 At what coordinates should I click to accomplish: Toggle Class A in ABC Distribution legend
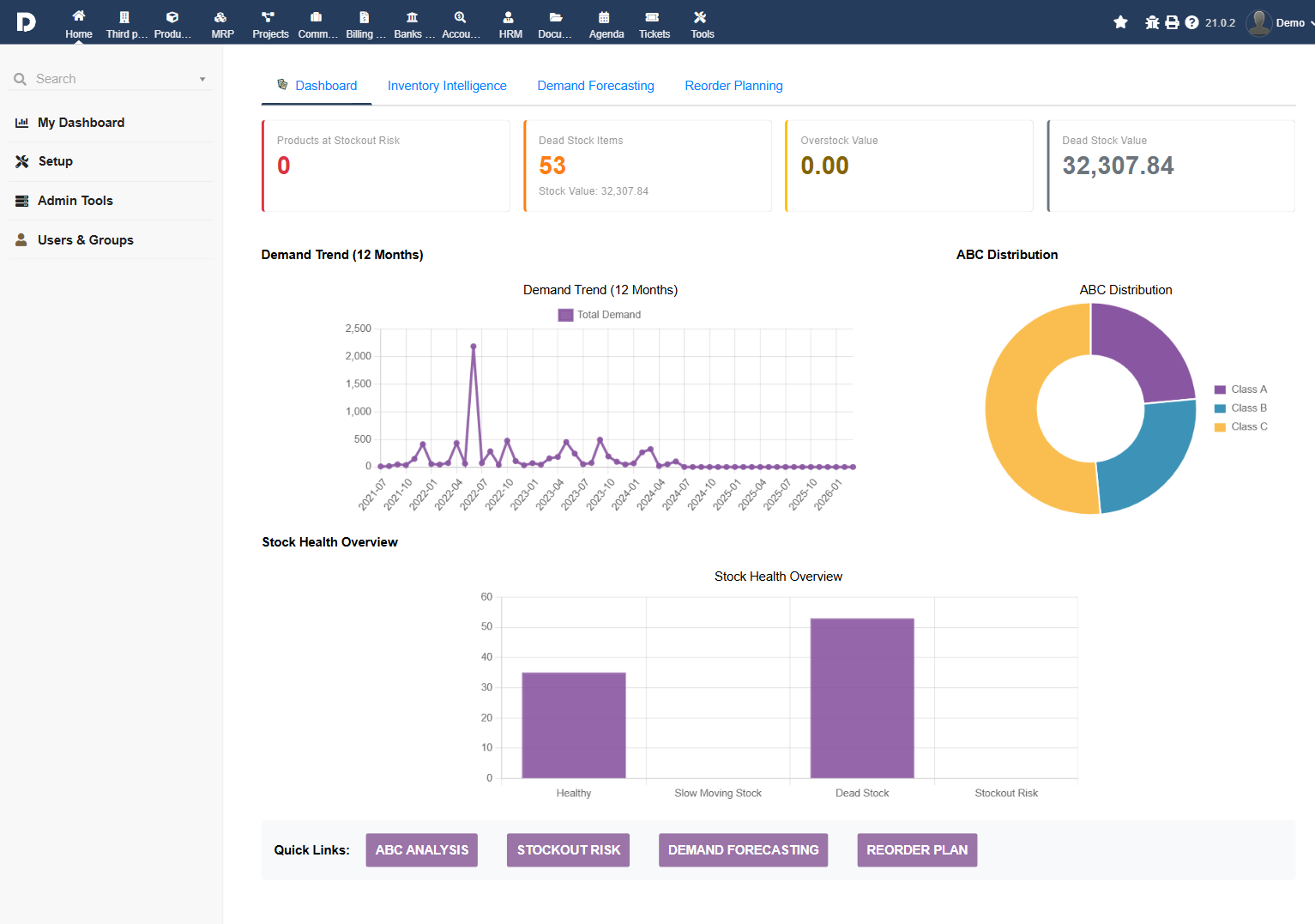click(1248, 390)
